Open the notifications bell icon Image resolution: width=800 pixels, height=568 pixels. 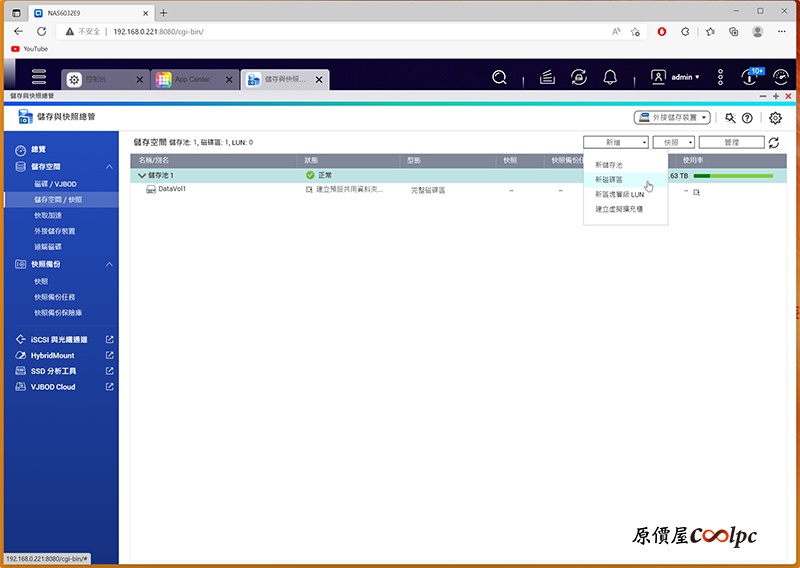610,78
